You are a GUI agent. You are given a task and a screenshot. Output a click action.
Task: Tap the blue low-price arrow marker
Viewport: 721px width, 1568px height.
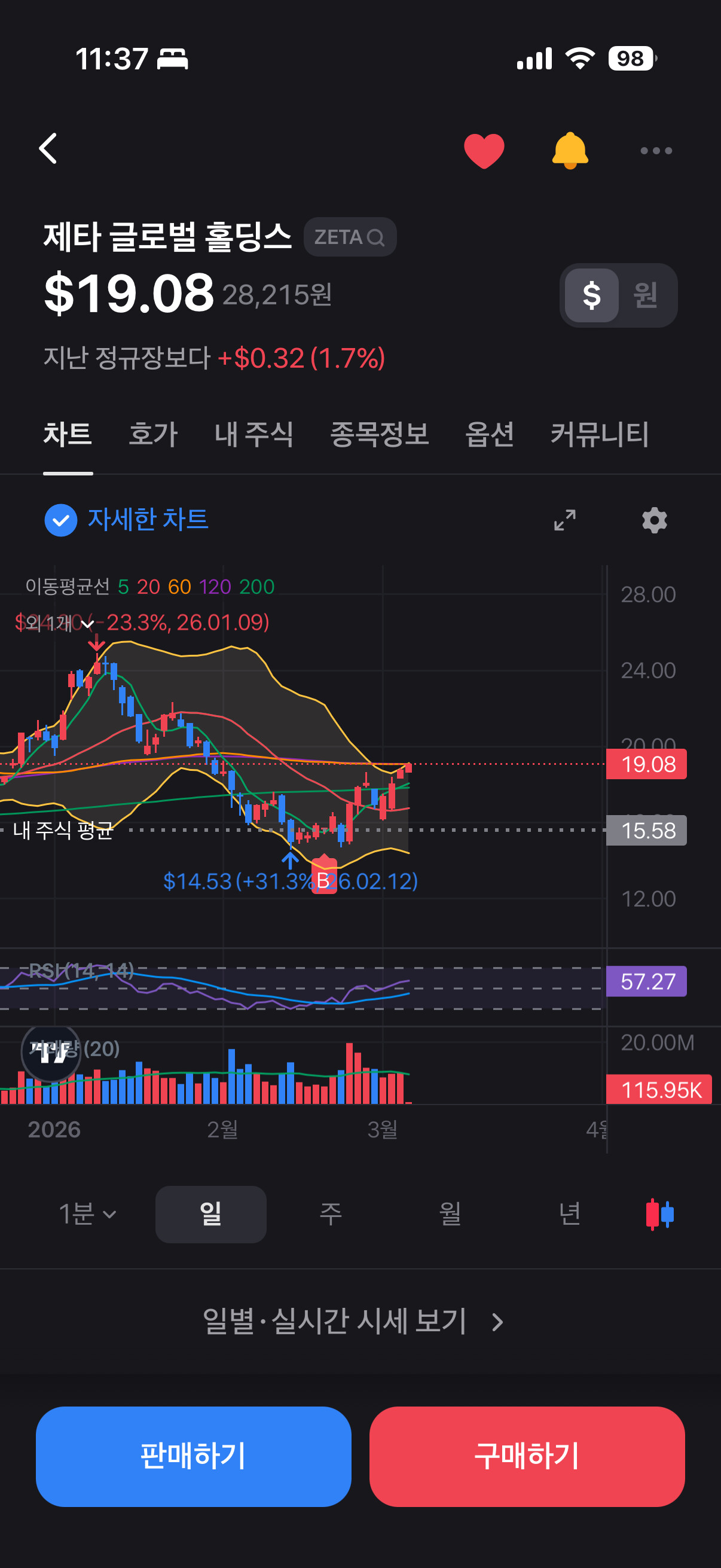[x=289, y=859]
